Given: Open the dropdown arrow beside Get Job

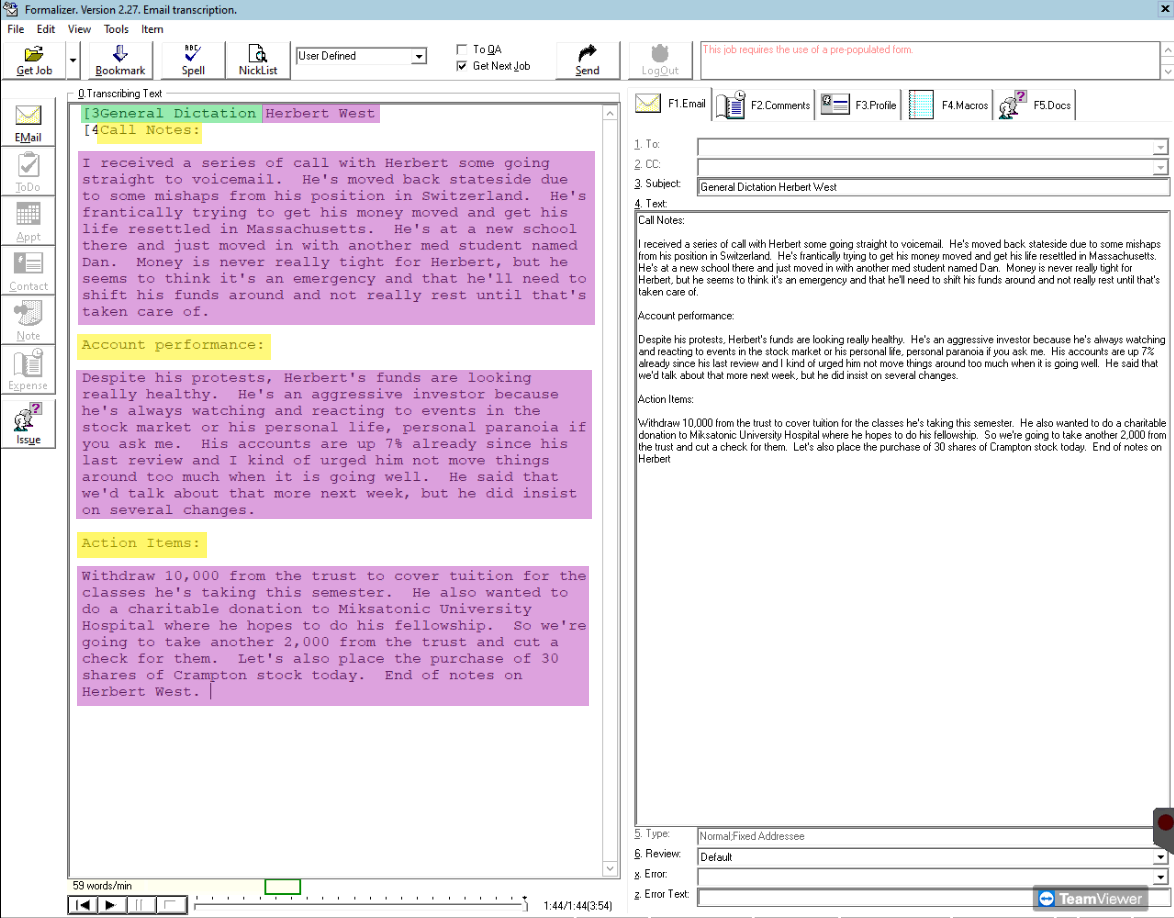Looking at the screenshot, I should [x=73, y=60].
